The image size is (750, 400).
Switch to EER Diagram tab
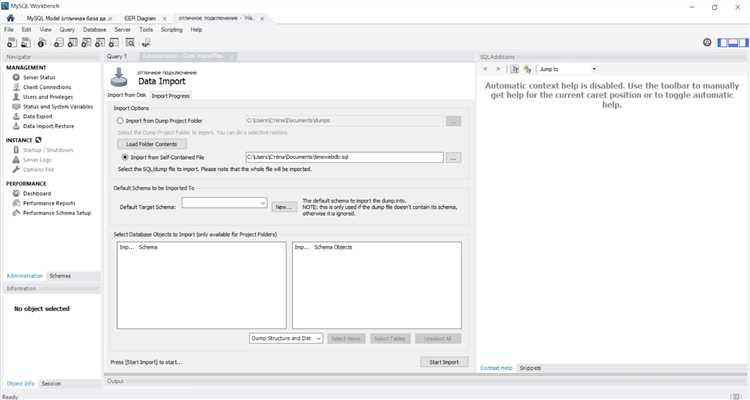click(x=140, y=18)
